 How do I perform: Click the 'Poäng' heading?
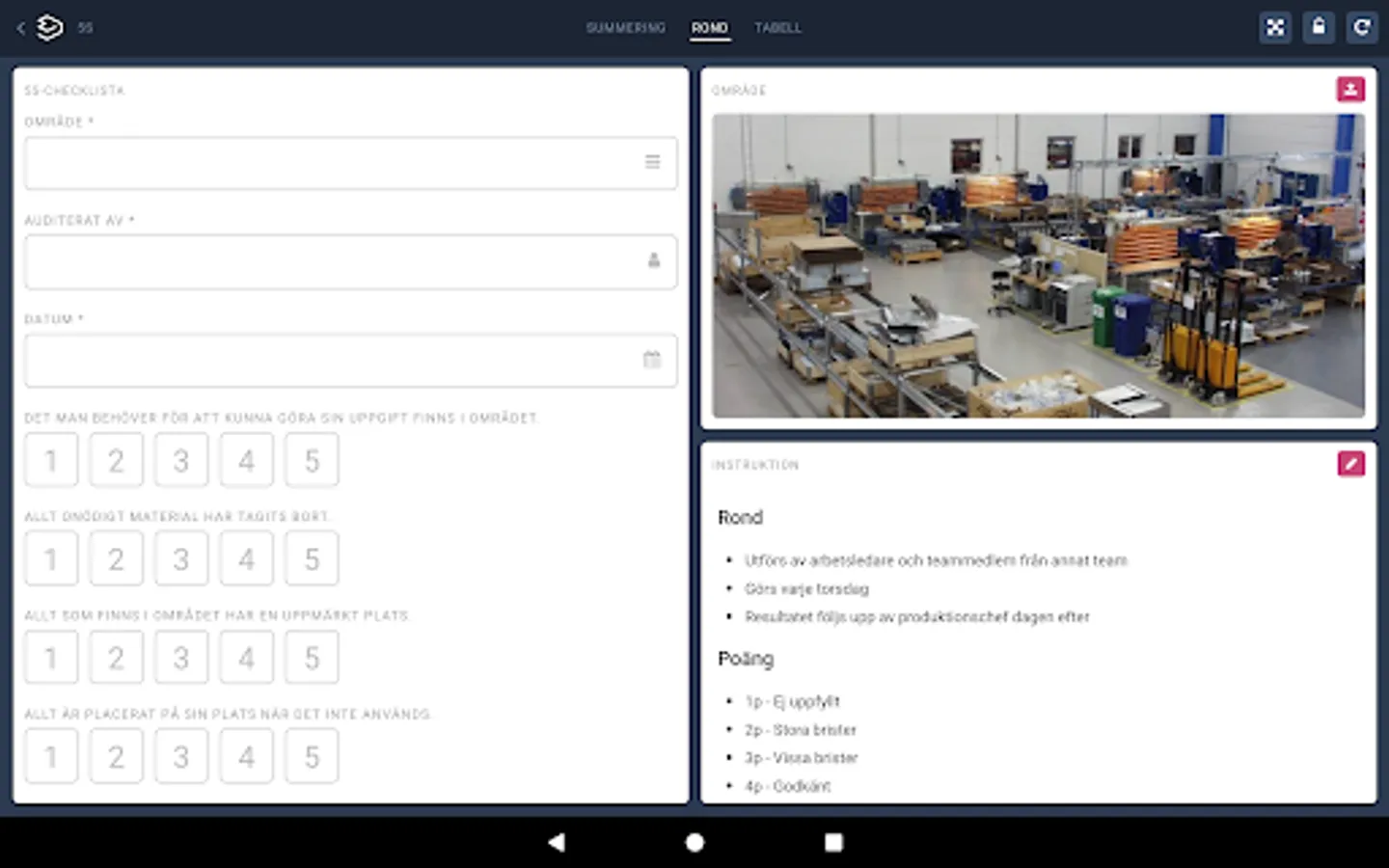746,659
